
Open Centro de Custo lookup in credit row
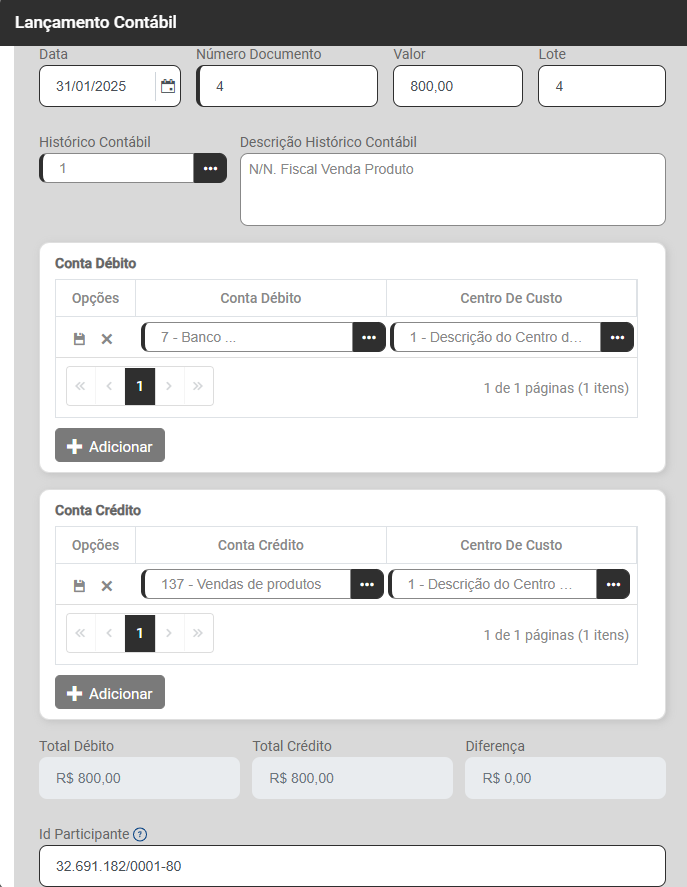613,584
